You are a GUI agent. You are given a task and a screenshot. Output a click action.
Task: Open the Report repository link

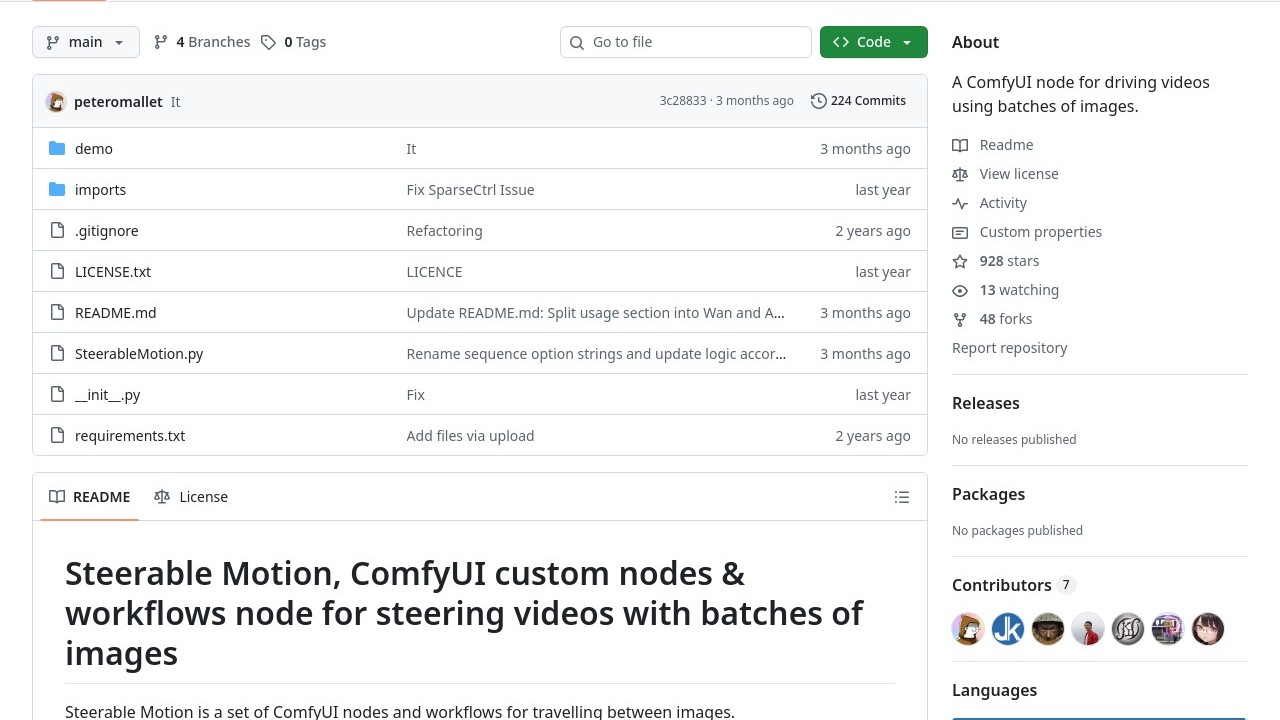point(1009,348)
